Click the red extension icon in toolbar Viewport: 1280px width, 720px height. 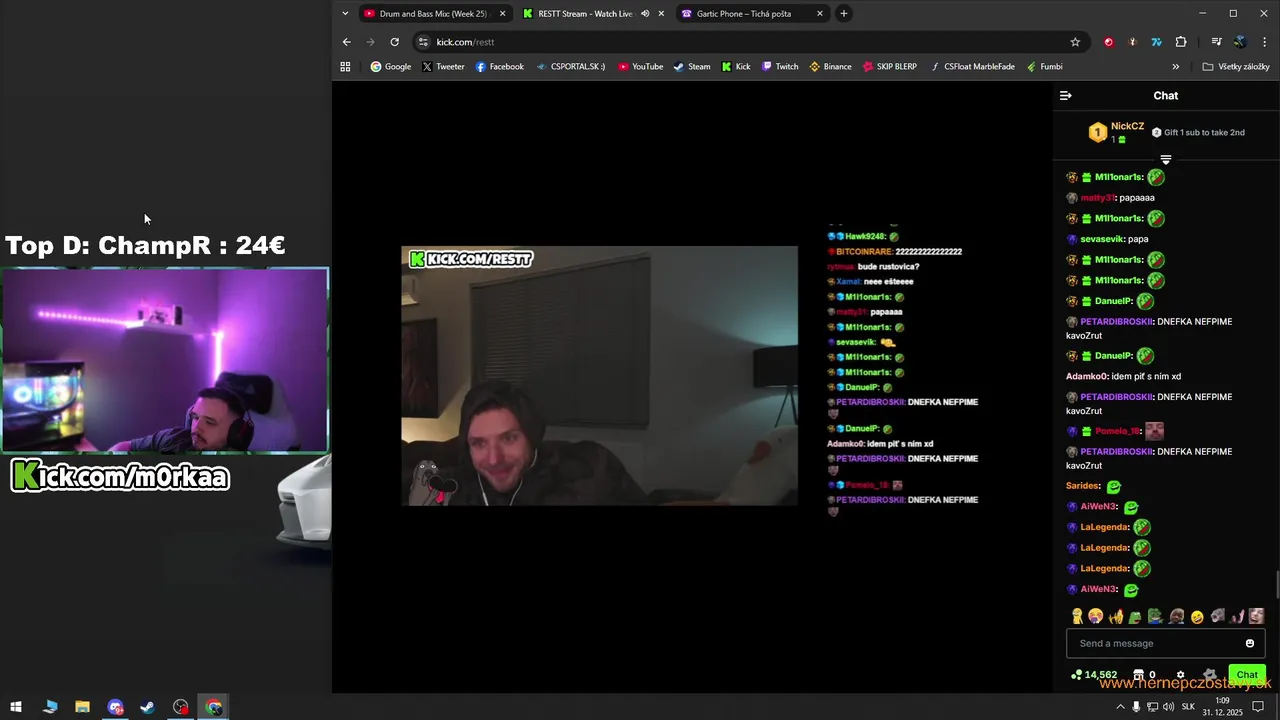click(x=1108, y=42)
